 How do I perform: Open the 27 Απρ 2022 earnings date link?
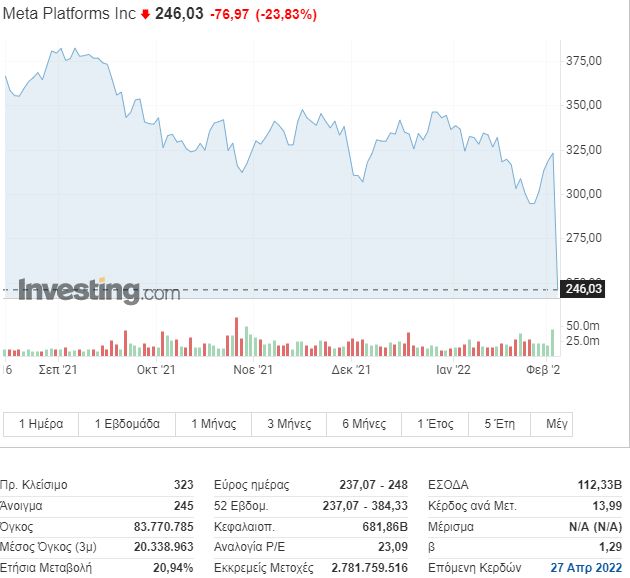(586, 568)
